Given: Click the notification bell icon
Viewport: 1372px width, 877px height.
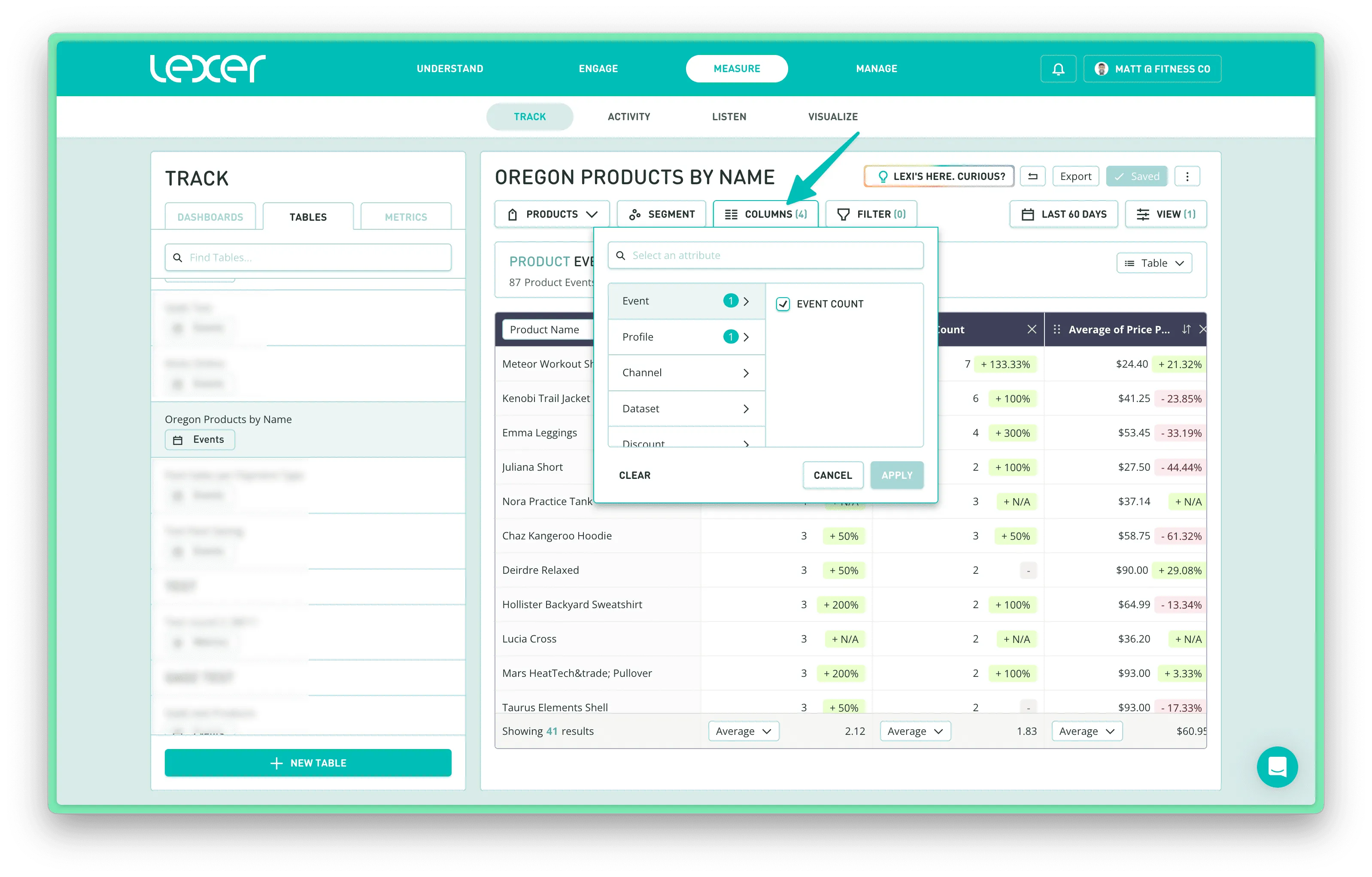Looking at the screenshot, I should click(x=1058, y=69).
